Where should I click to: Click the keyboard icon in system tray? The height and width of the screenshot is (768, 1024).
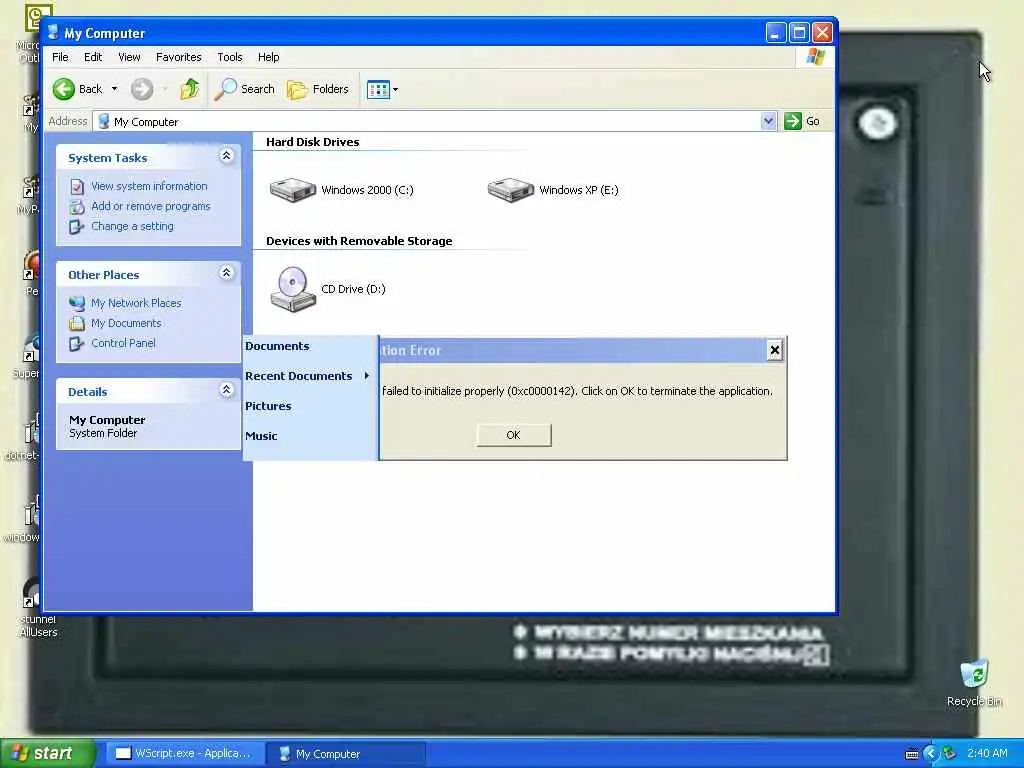coord(912,754)
